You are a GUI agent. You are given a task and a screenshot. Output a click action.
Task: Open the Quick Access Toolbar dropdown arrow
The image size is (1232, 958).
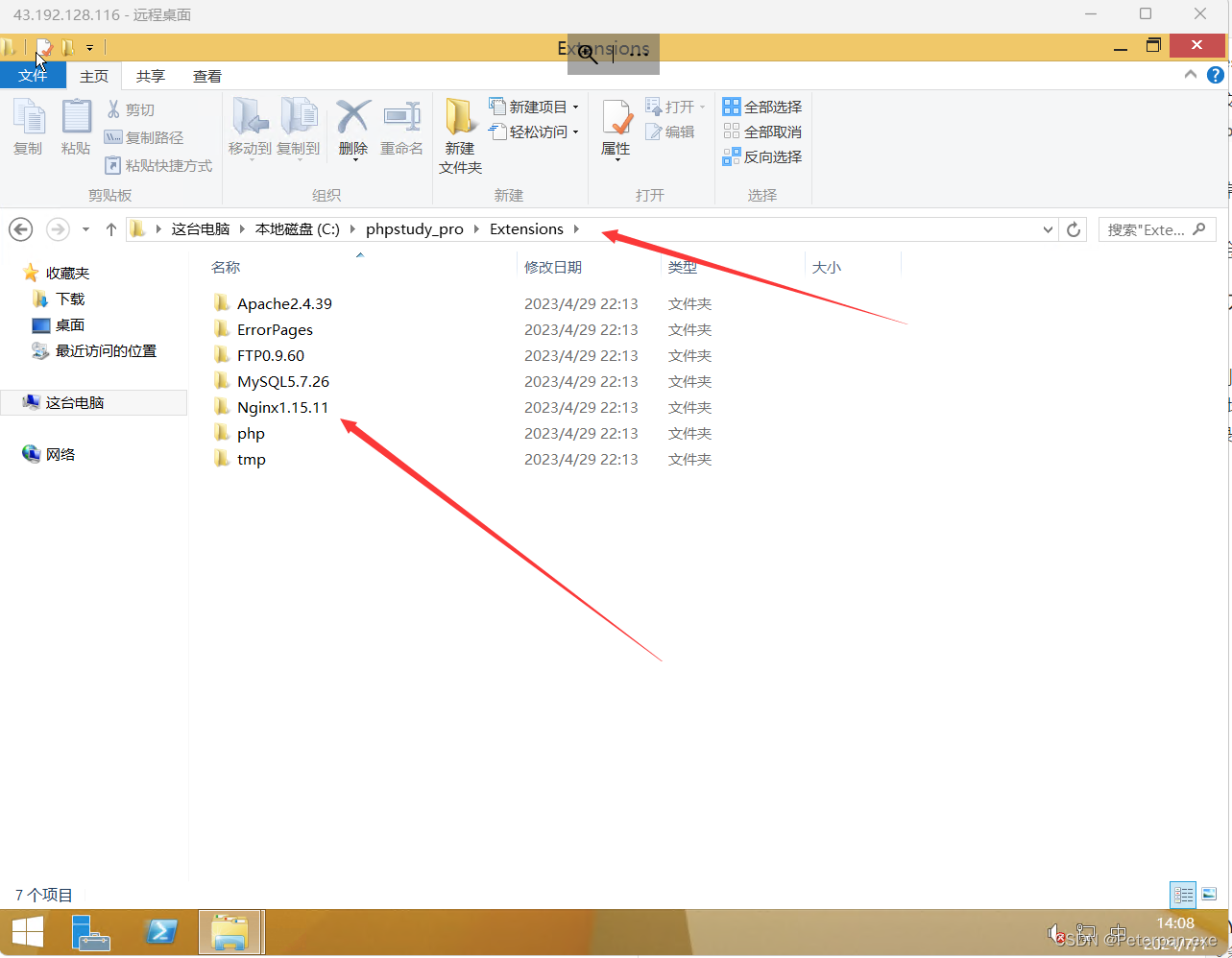89,47
